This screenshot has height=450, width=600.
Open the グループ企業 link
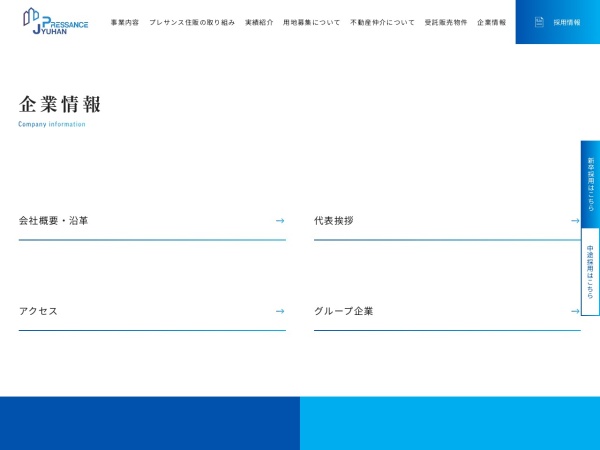(447, 311)
